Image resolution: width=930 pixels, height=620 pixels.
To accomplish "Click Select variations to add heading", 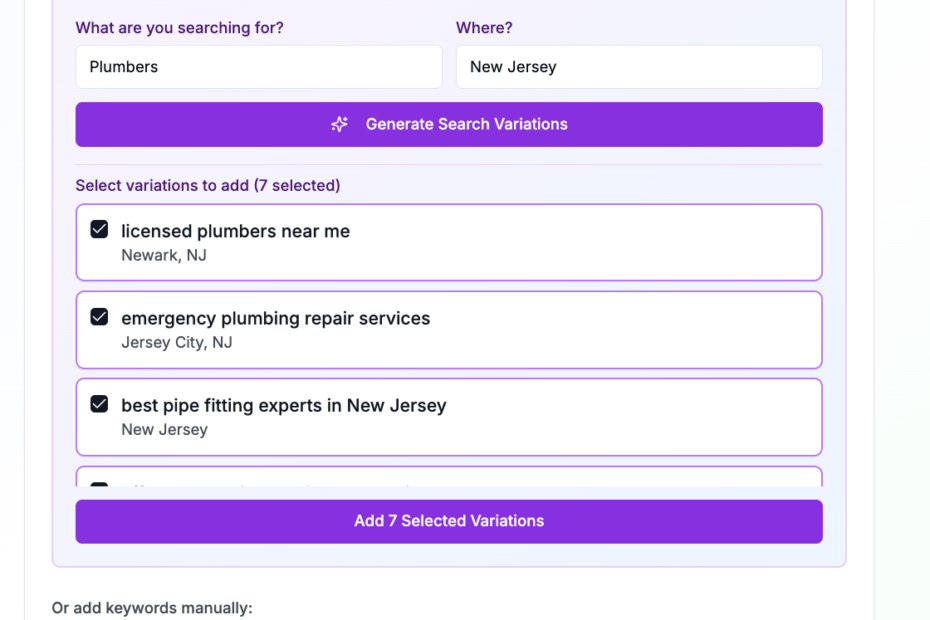I will coord(208,186).
